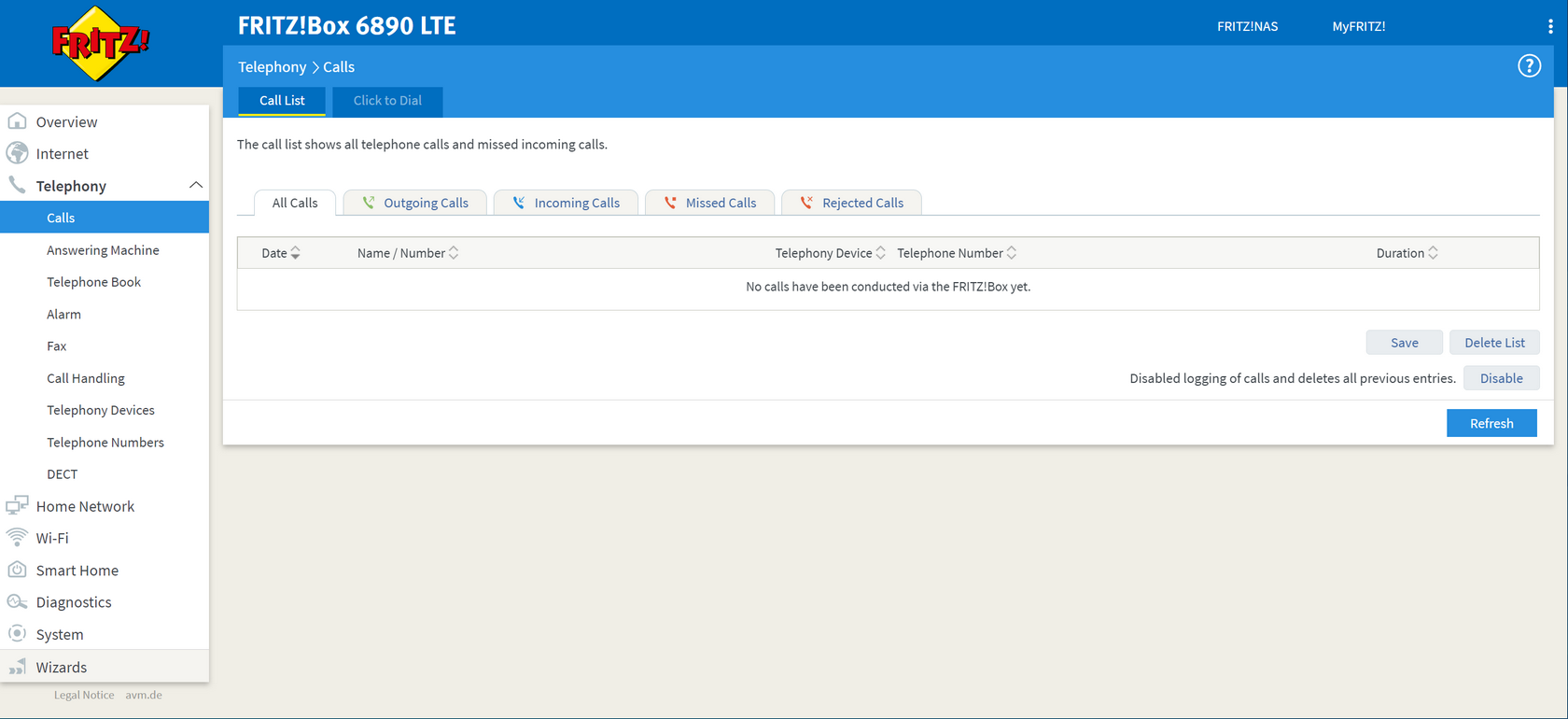Click the Smart Home icon

(17, 570)
